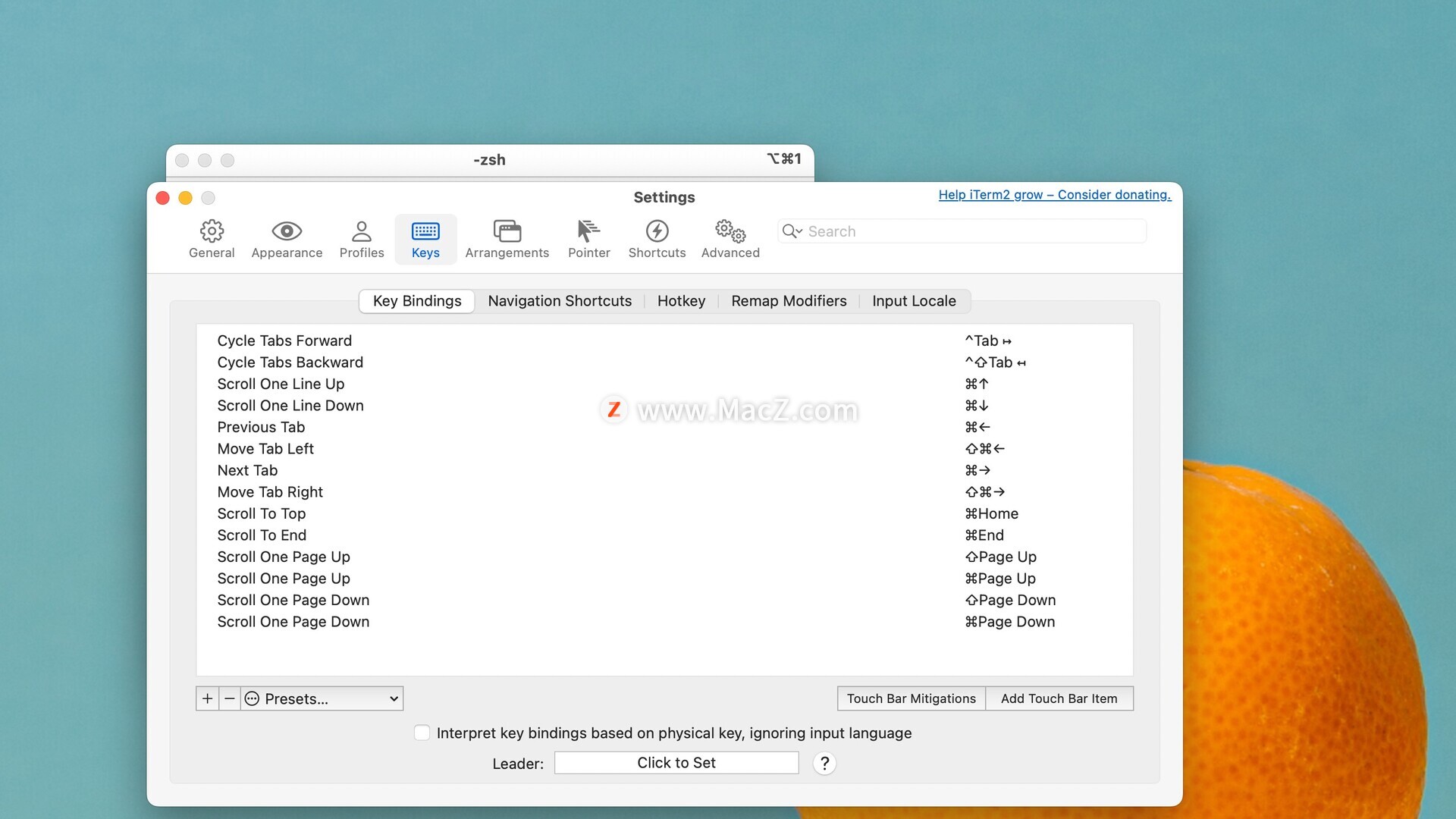Viewport: 1456px width, 819px height.
Task: Select the Scroll To End binding
Action: [x=664, y=535]
